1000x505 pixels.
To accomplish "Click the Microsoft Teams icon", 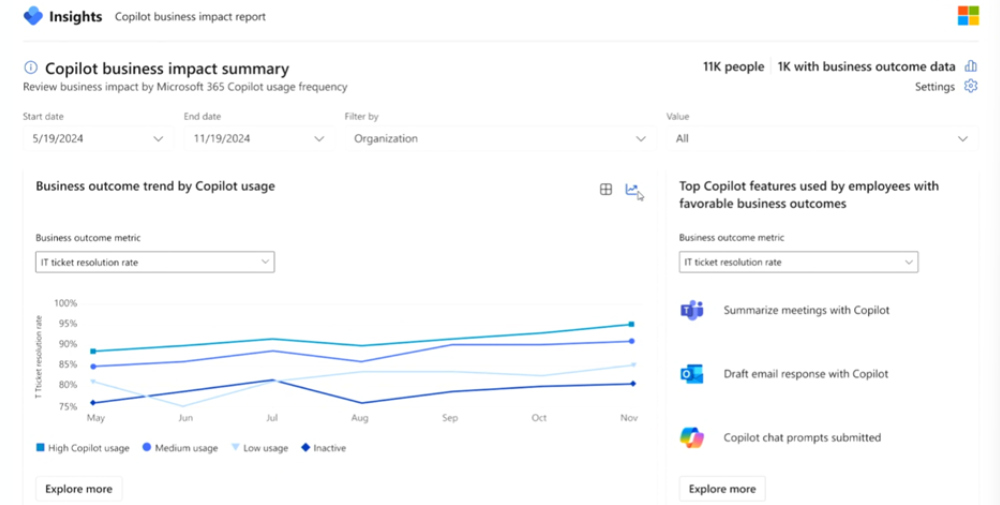I will (x=692, y=311).
